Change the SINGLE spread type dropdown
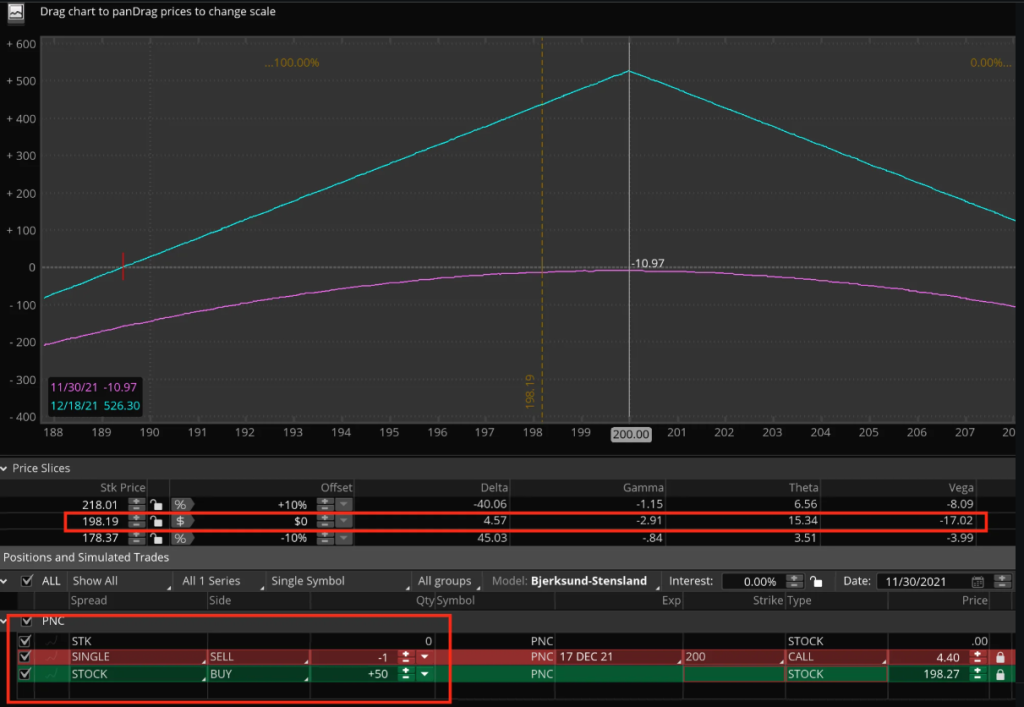 (138, 657)
